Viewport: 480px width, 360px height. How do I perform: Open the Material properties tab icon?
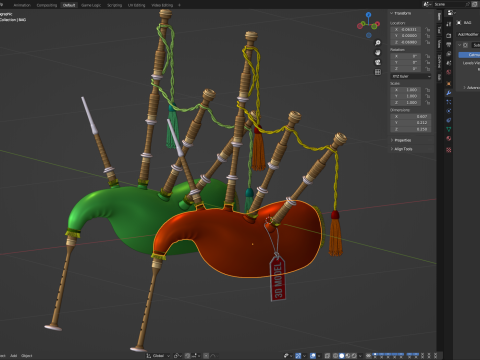click(x=449, y=138)
